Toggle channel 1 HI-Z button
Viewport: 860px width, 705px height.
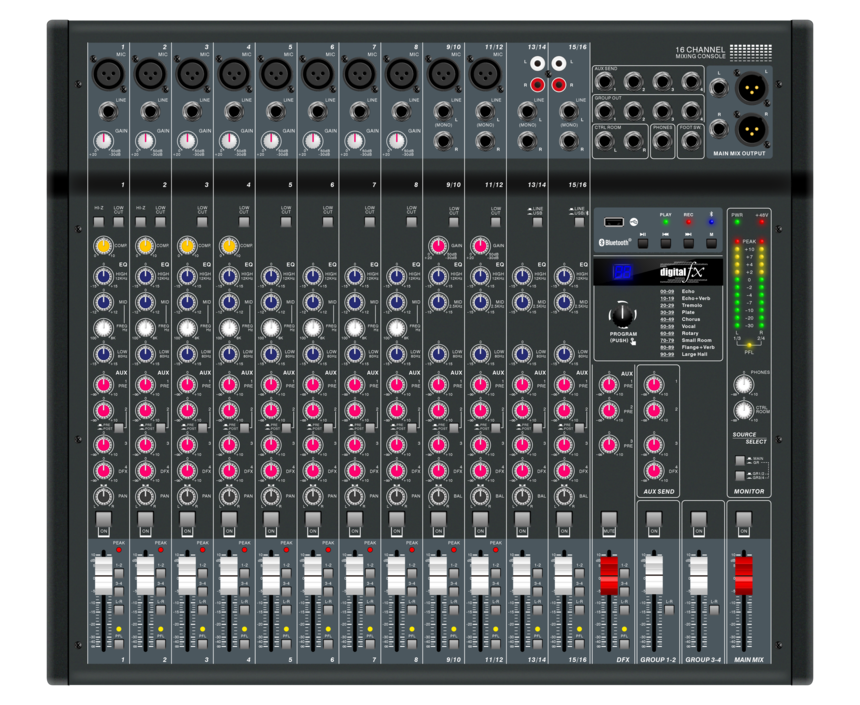pos(99,222)
